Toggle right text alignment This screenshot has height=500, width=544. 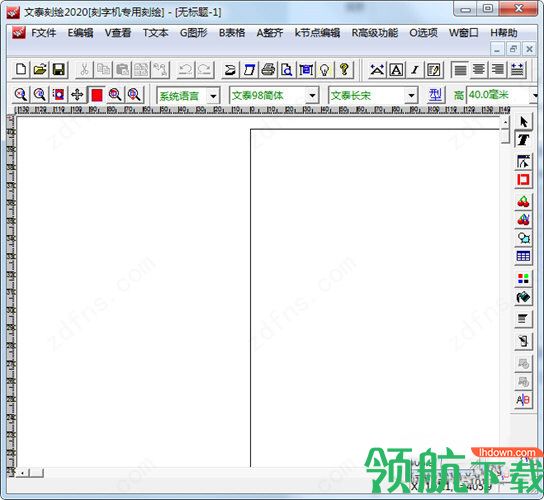tap(498, 69)
